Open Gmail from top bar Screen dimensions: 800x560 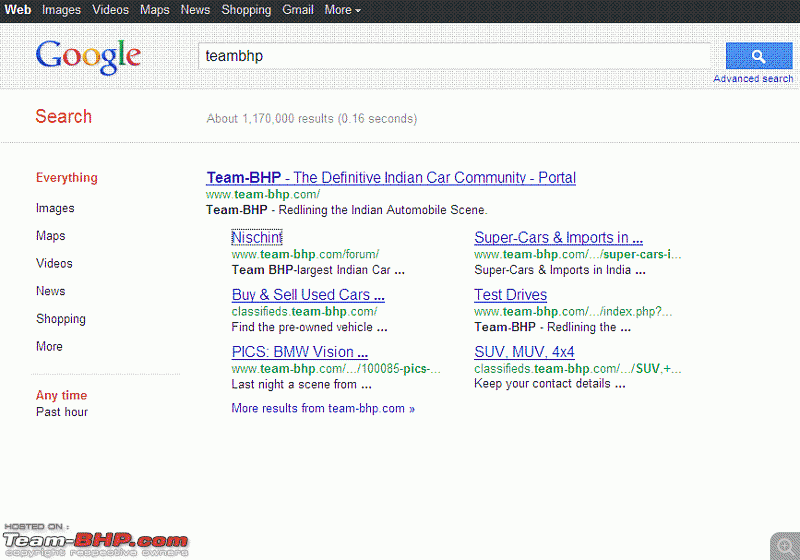coord(297,10)
